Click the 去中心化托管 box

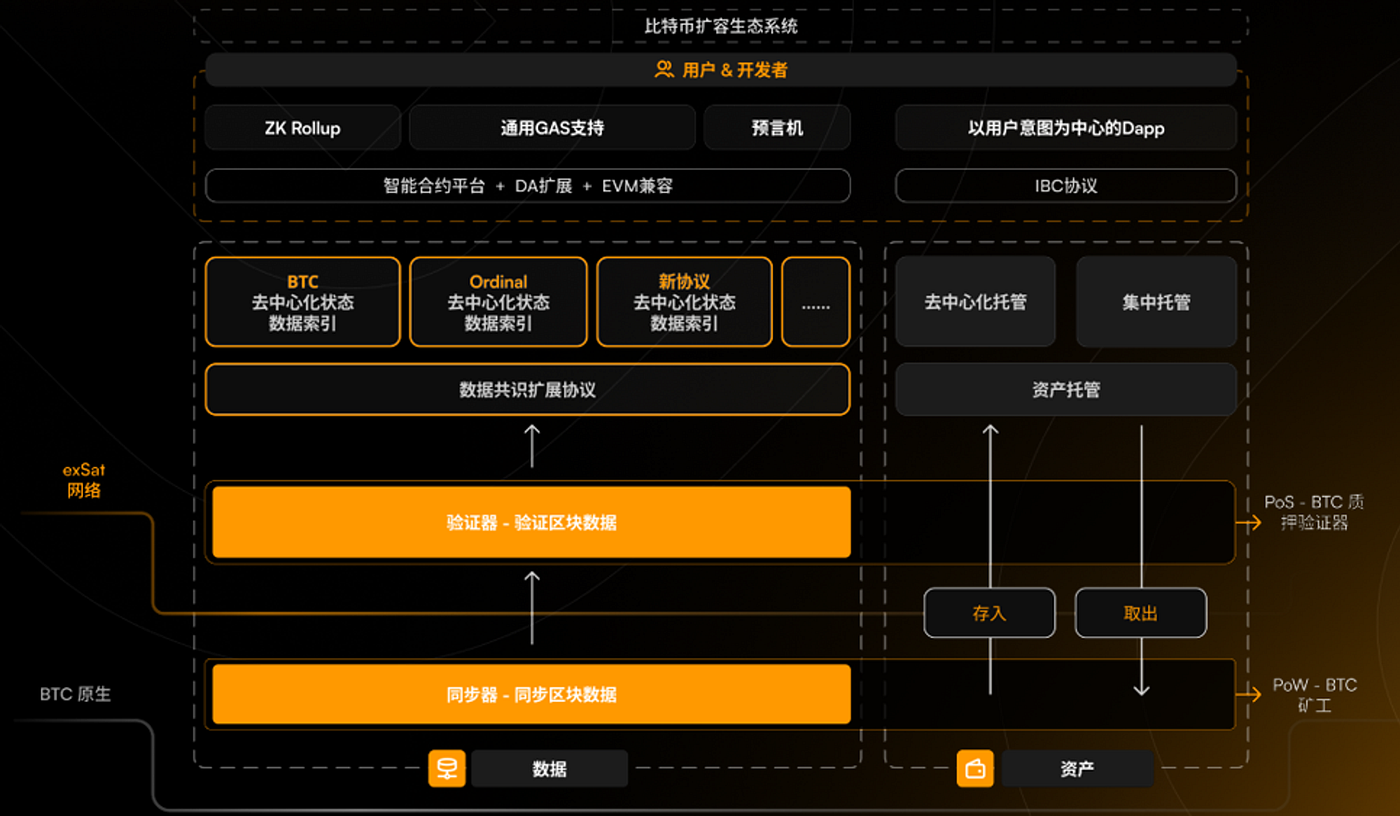coord(975,302)
